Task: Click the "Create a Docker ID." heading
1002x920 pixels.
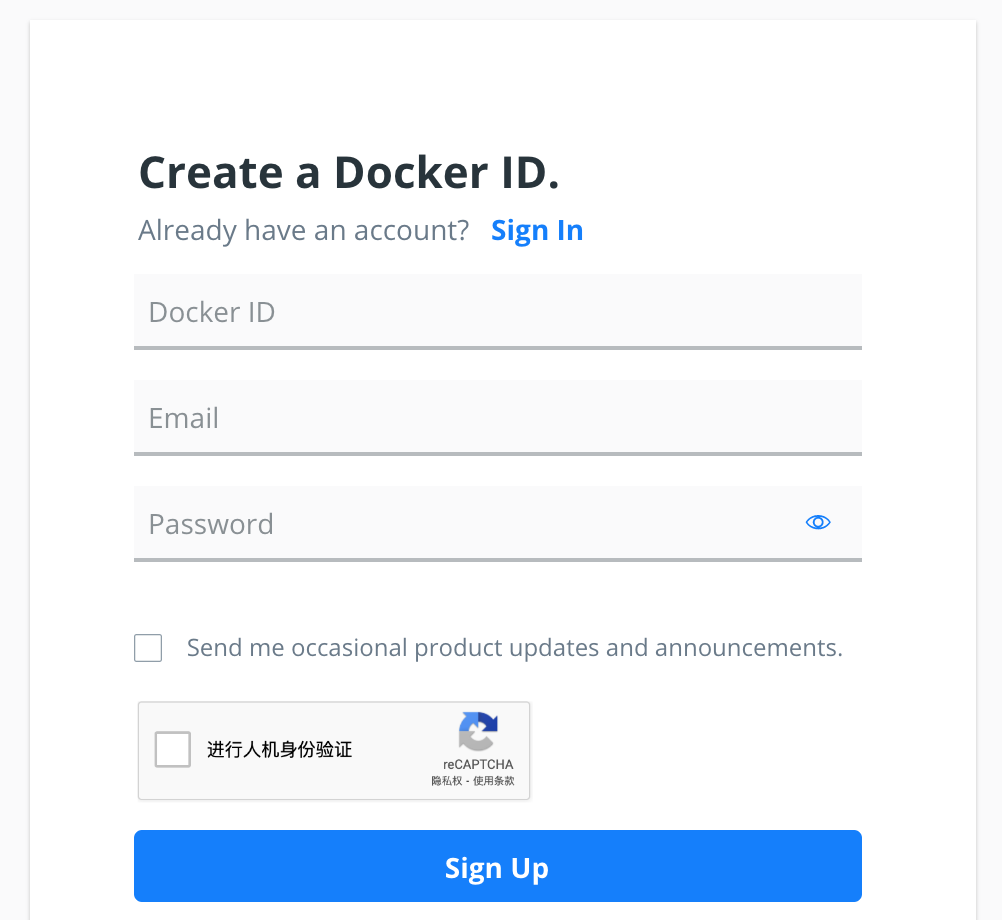Action: click(349, 173)
